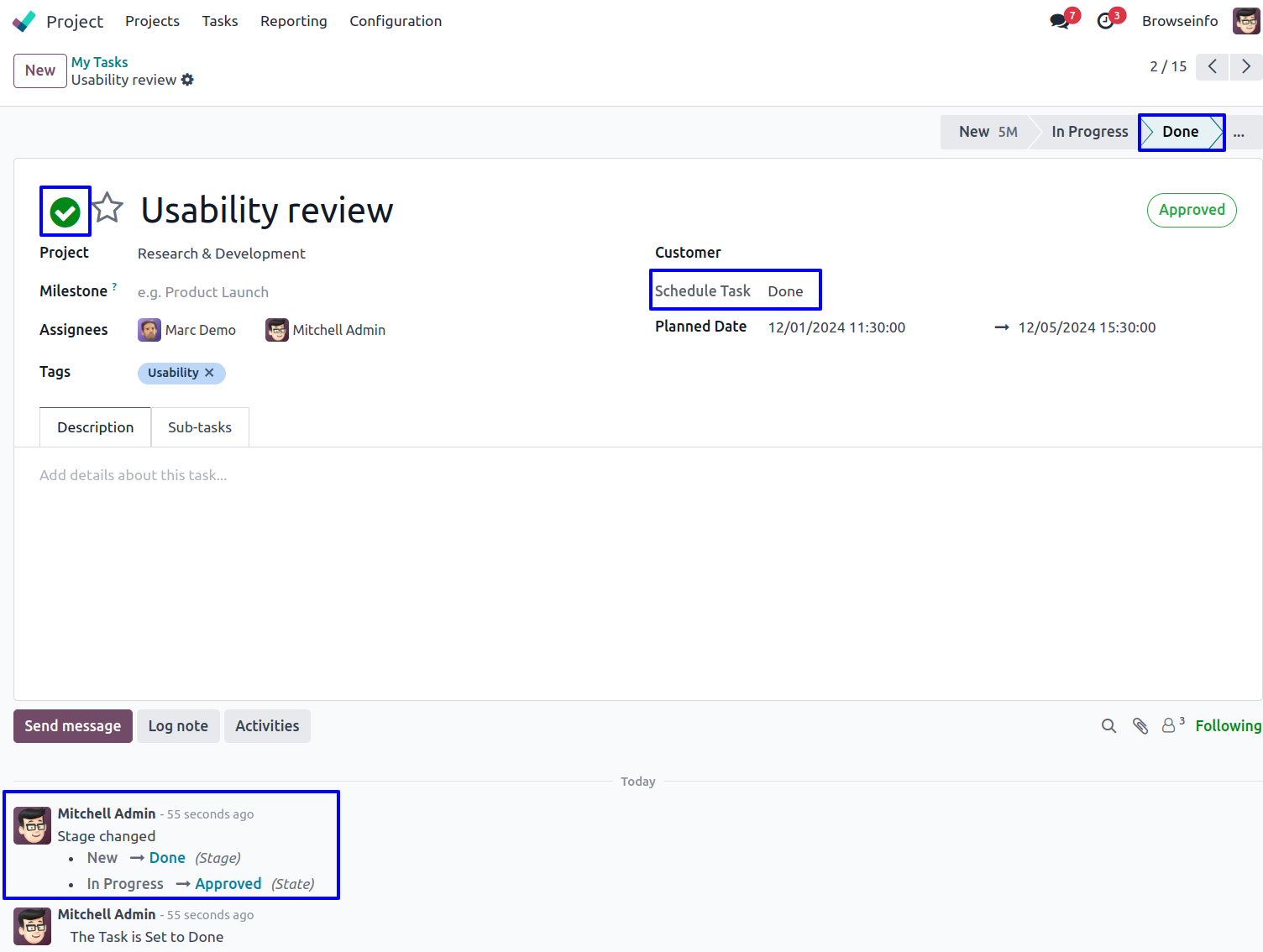The height and width of the screenshot is (952, 1263).
Task: Go to previous record arrow
Action: click(1212, 66)
